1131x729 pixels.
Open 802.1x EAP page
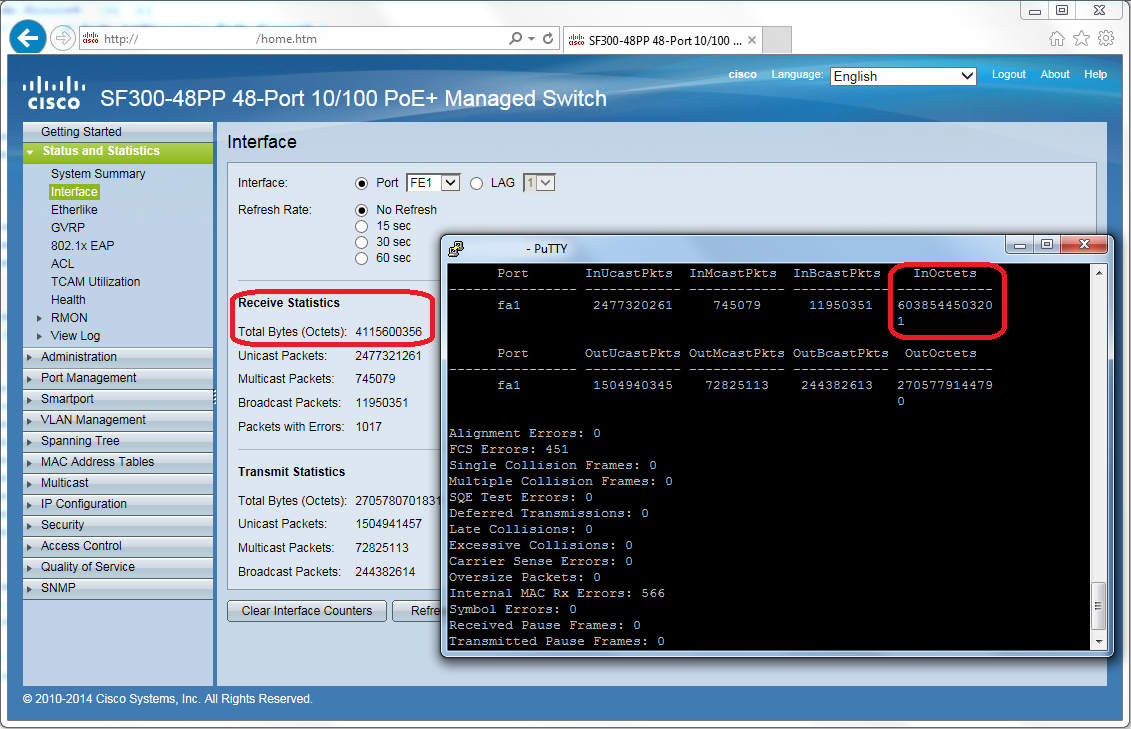pyautogui.click(x=82, y=246)
